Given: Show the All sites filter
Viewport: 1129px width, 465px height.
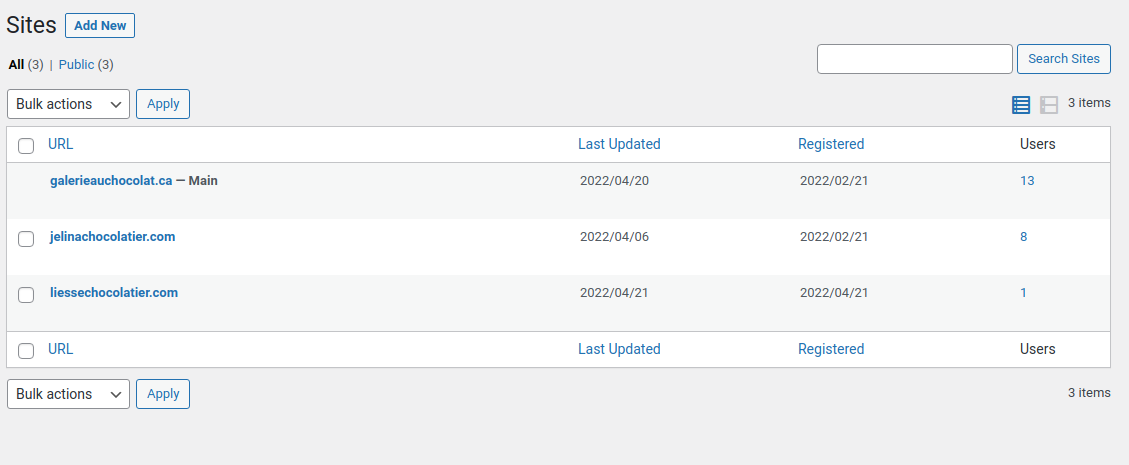Looking at the screenshot, I should [x=17, y=65].
